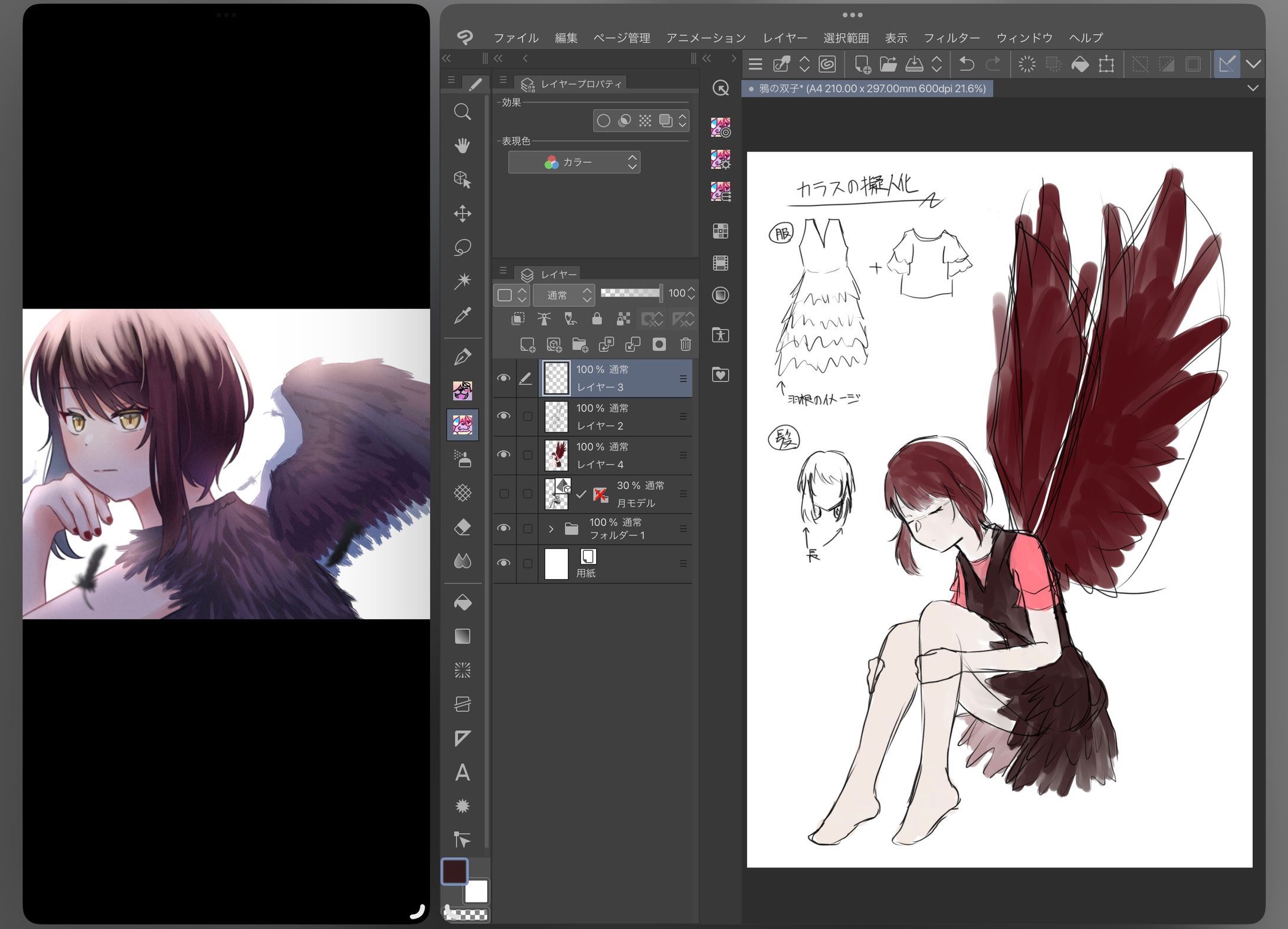Select the Move layer tool

click(x=462, y=214)
